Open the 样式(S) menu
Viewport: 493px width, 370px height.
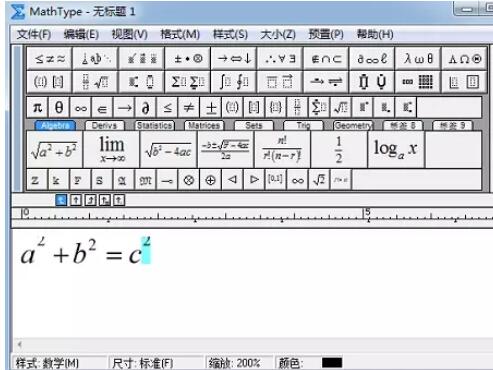[230, 34]
